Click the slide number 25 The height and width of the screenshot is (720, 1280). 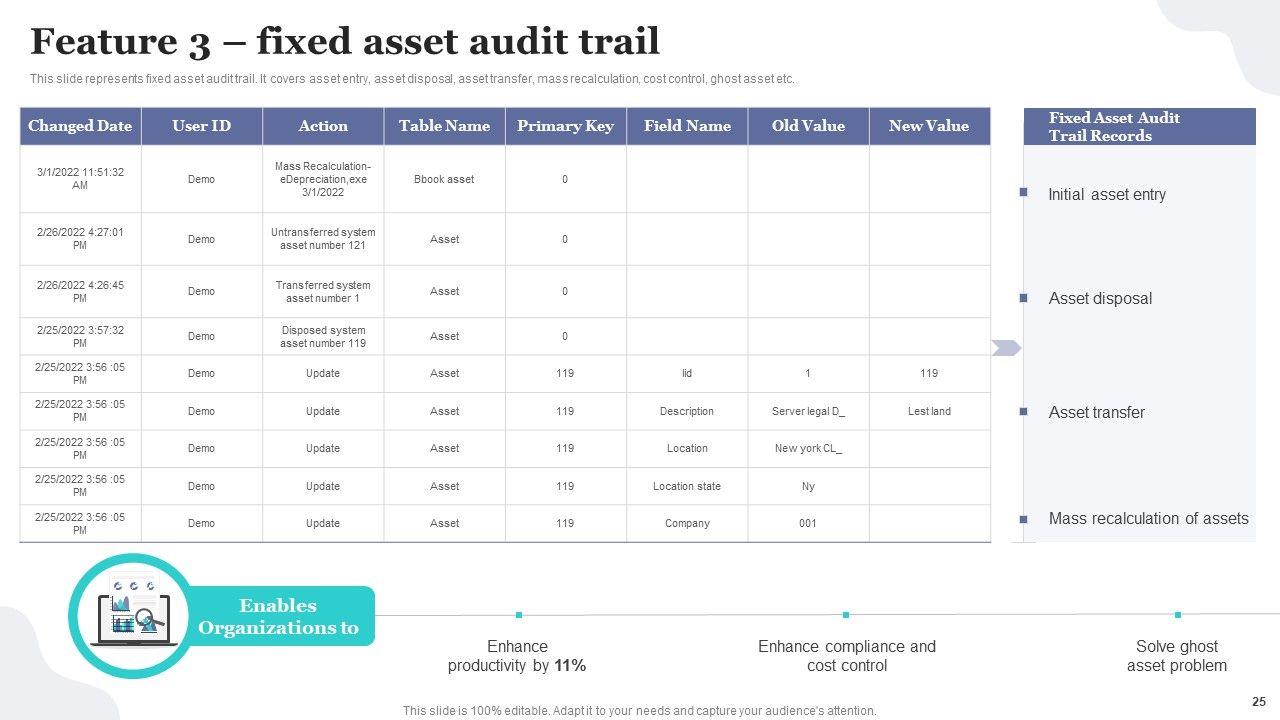coord(1258,702)
